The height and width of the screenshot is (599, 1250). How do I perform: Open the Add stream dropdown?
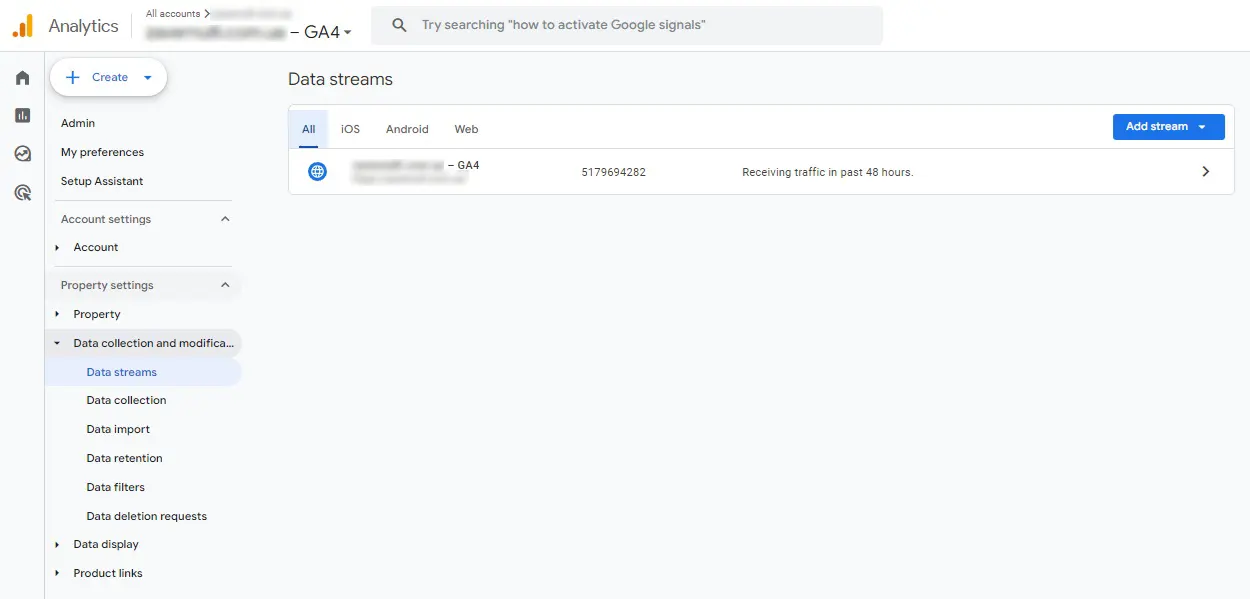coord(1168,127)
